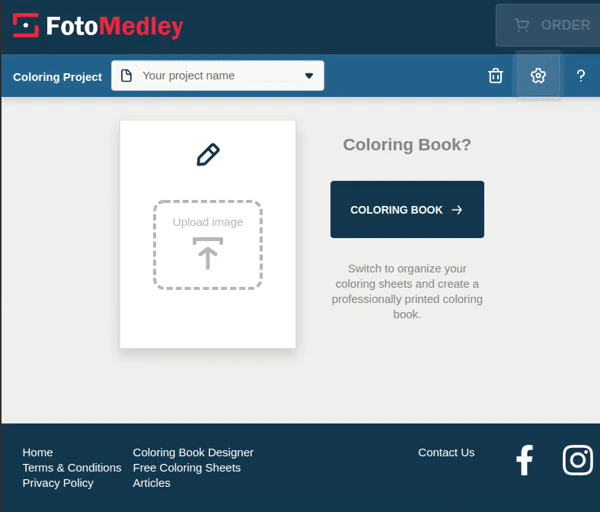Expand the project name dropdown arrow
600x512 pixels.
coord(309,76)
